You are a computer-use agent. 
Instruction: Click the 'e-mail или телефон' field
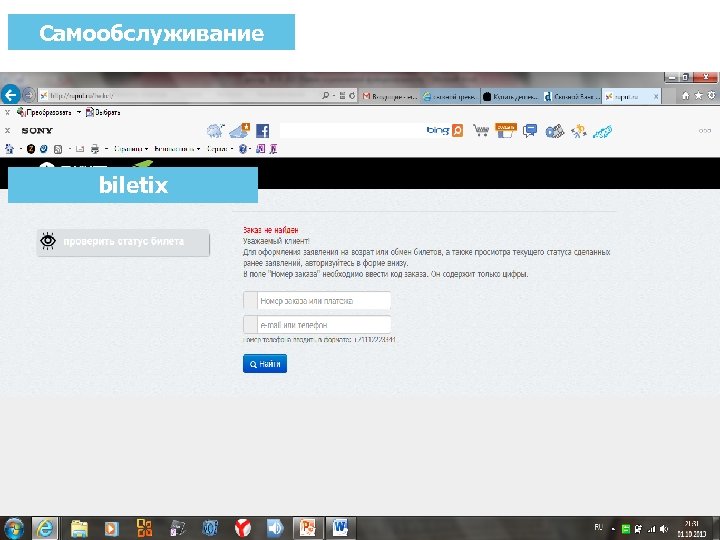(317, 325)
